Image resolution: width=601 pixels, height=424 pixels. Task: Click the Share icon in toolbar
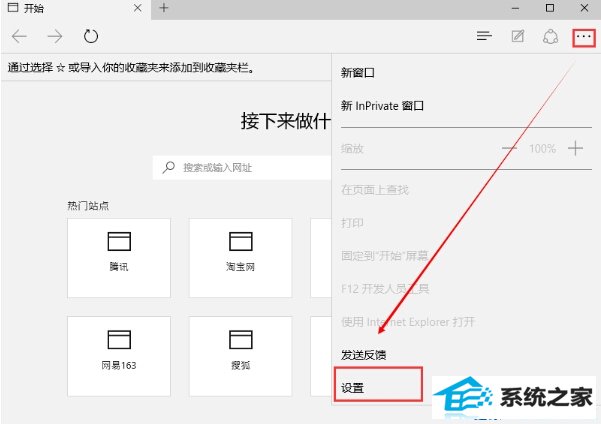point(550,37)
